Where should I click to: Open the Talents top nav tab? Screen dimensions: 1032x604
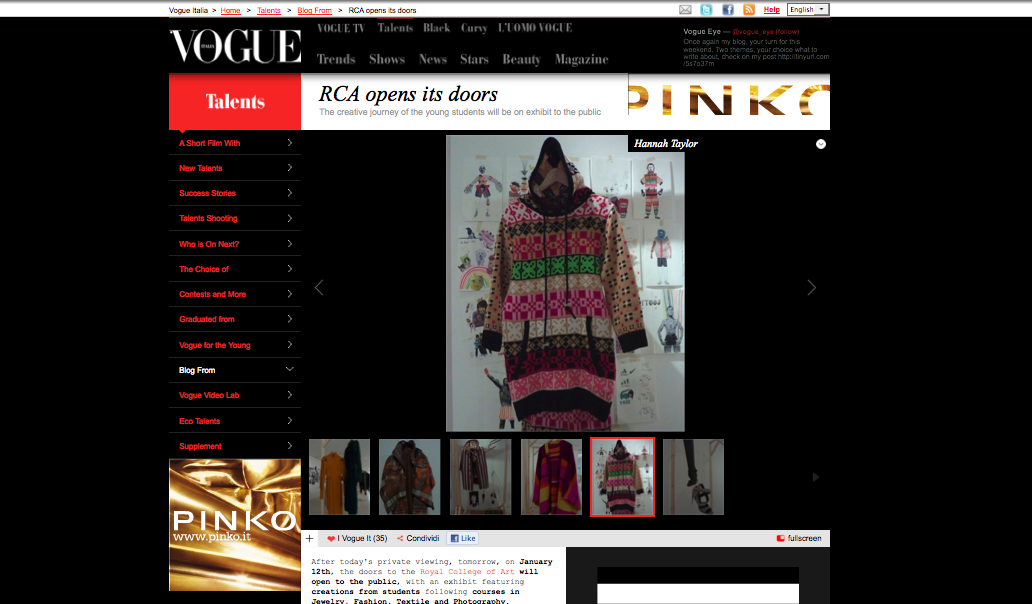pos(395,28)
